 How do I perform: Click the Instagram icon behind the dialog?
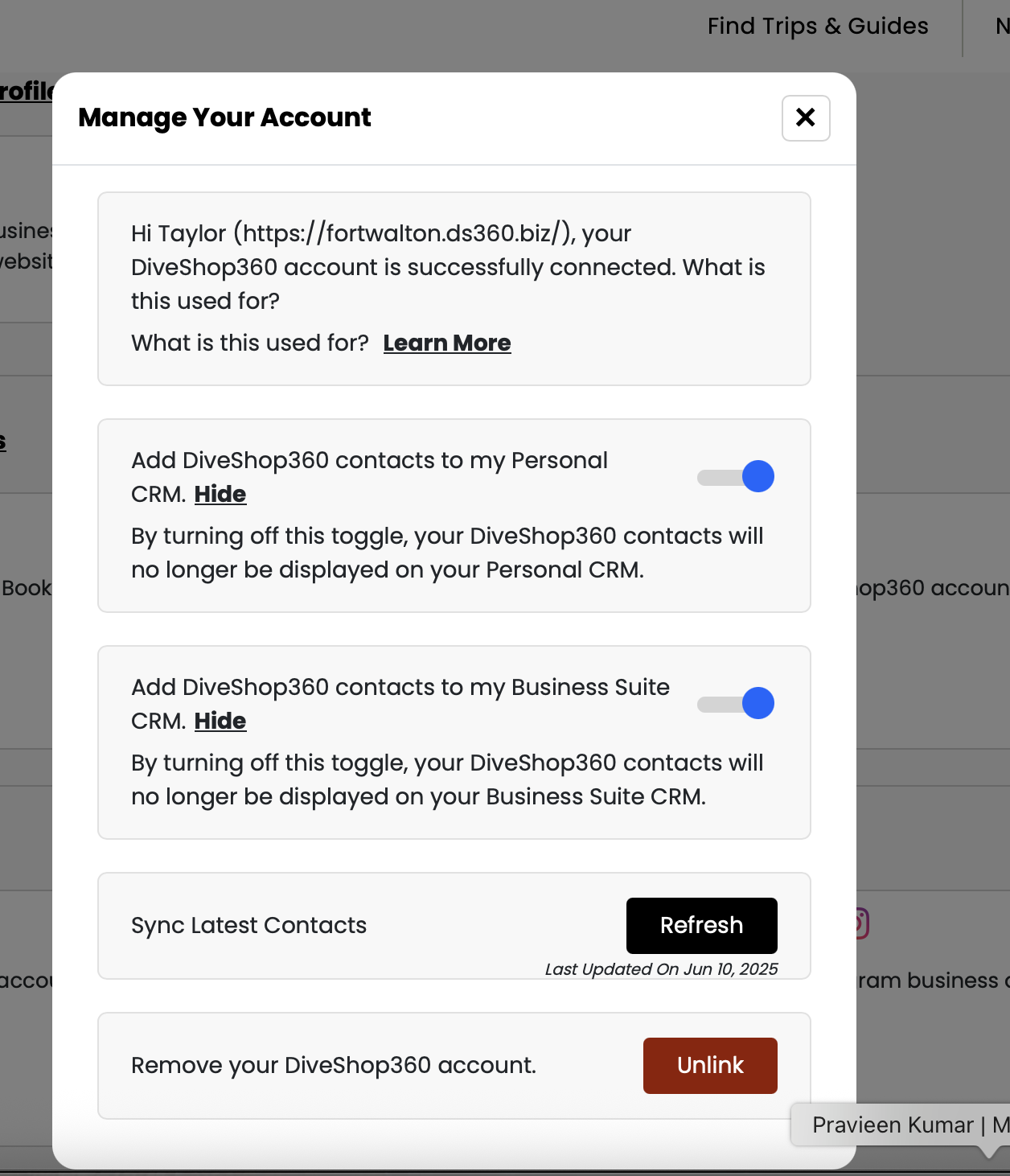point(861,923)
